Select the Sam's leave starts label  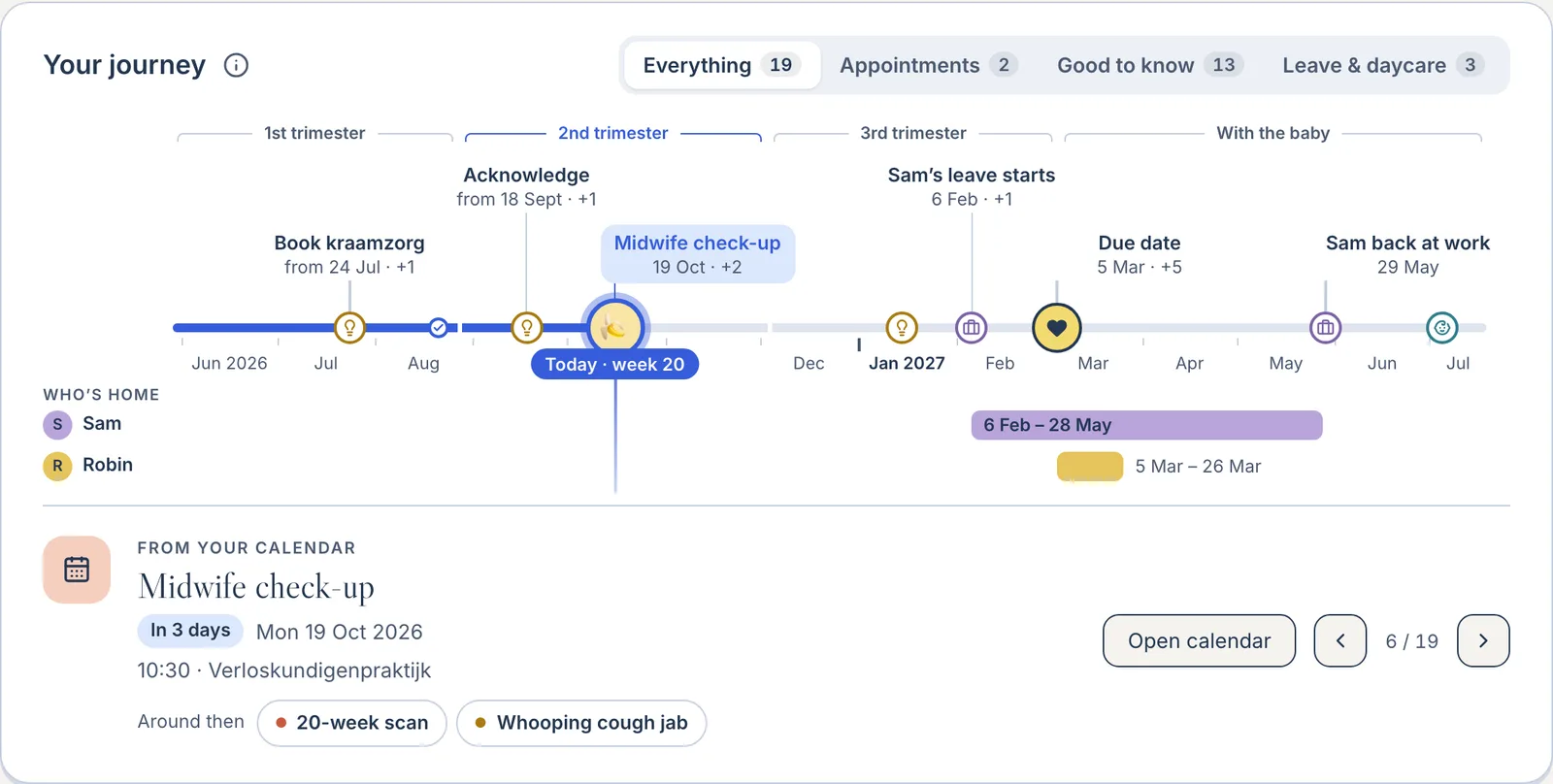coord(972,186)
